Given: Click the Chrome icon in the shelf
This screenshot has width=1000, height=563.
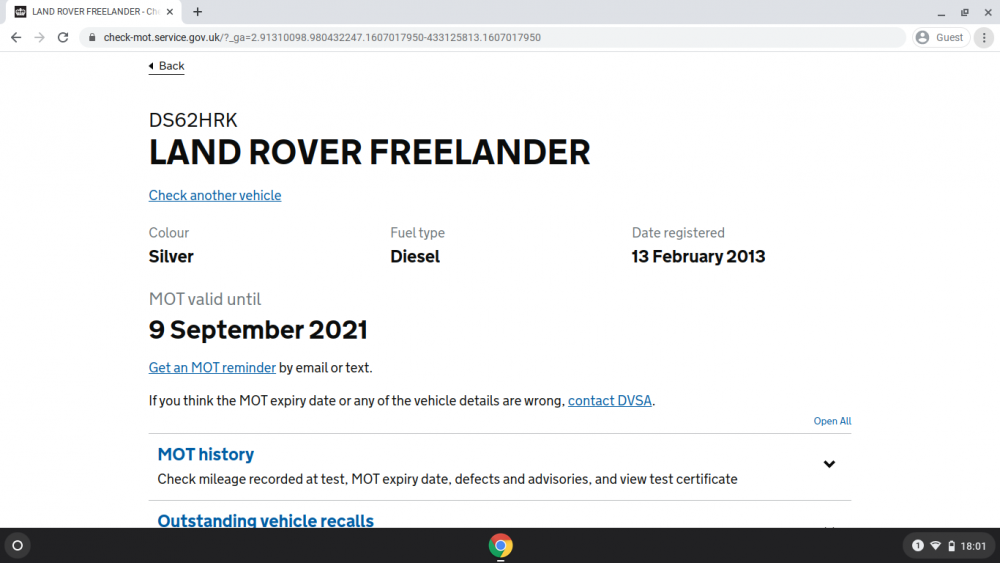Looking at the screenshot, I should coord(501,546).
